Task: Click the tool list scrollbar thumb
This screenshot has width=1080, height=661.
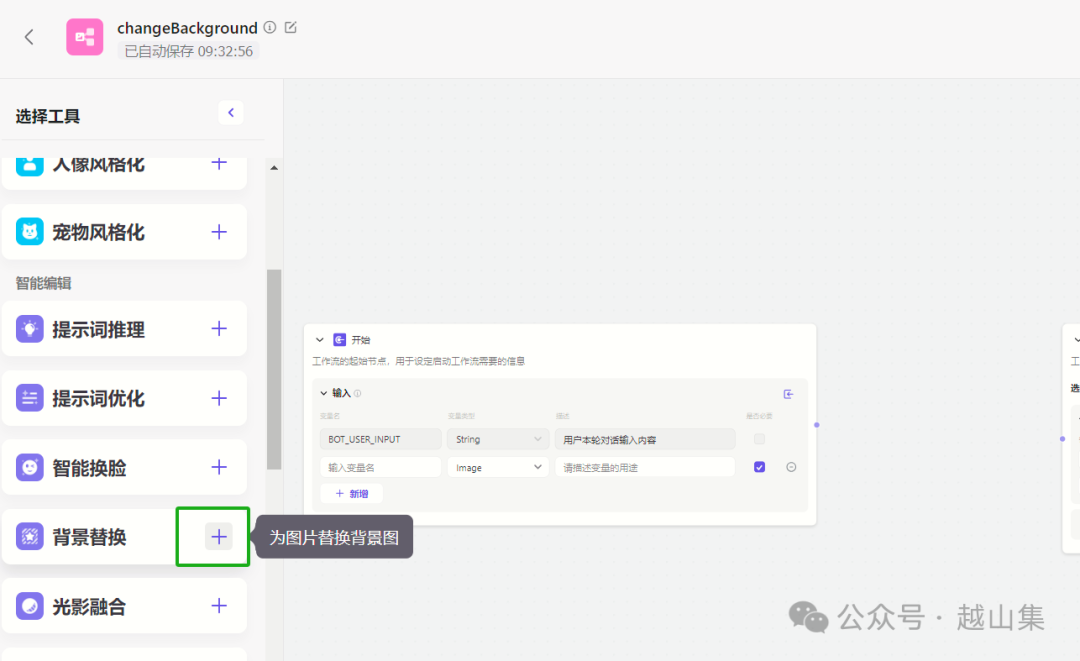Action: click(x=274, y=370)
